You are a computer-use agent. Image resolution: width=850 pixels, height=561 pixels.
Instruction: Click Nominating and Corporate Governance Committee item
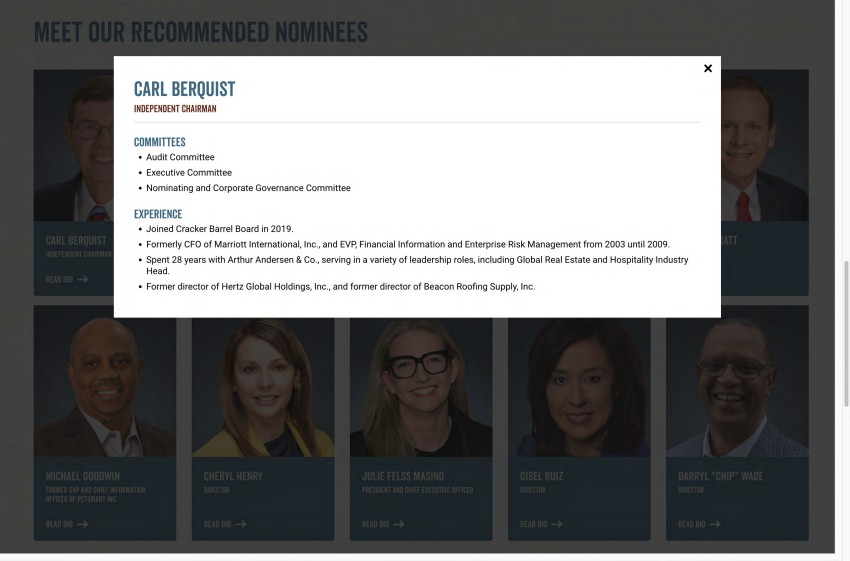click(248, 188)
